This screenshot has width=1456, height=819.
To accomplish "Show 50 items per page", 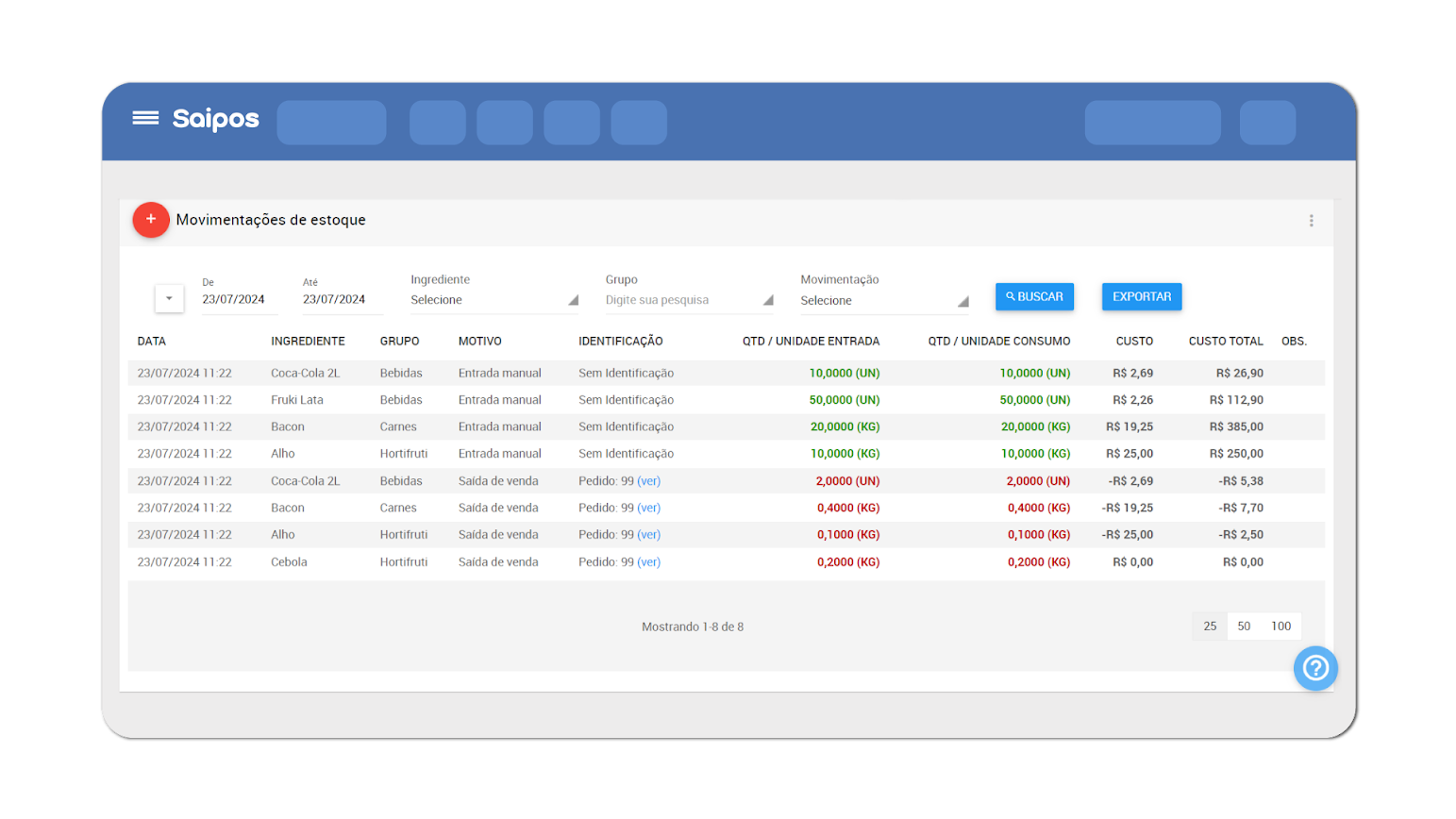I will [1244, 626].
